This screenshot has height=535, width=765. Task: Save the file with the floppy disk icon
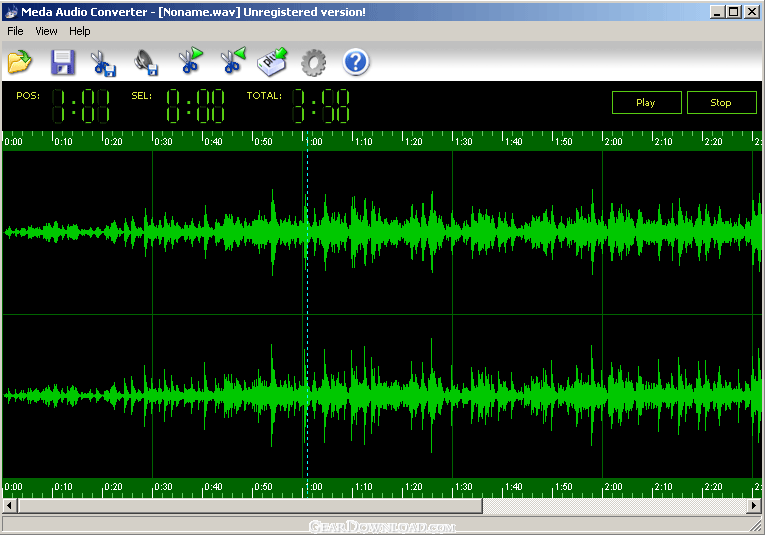point(63,62)
